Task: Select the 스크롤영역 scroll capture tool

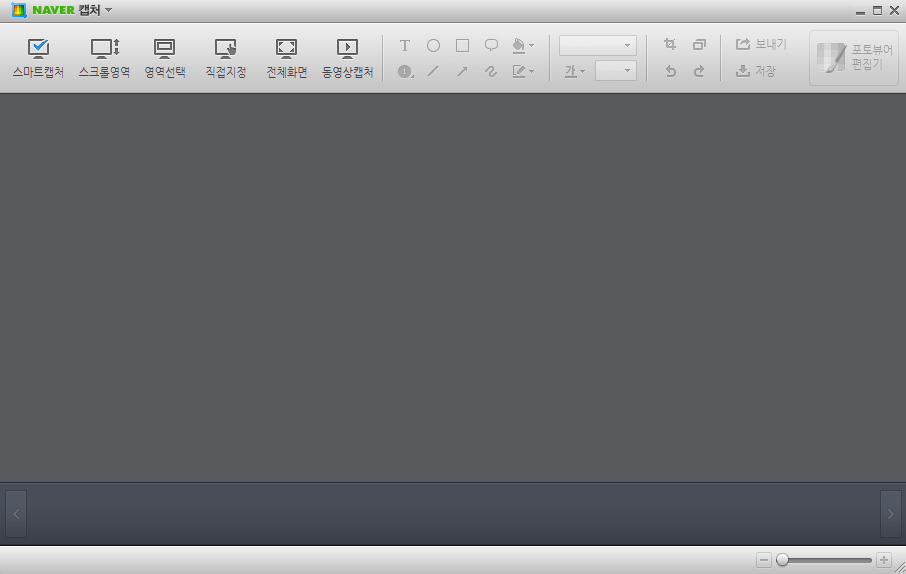Action: coord(105,58)
